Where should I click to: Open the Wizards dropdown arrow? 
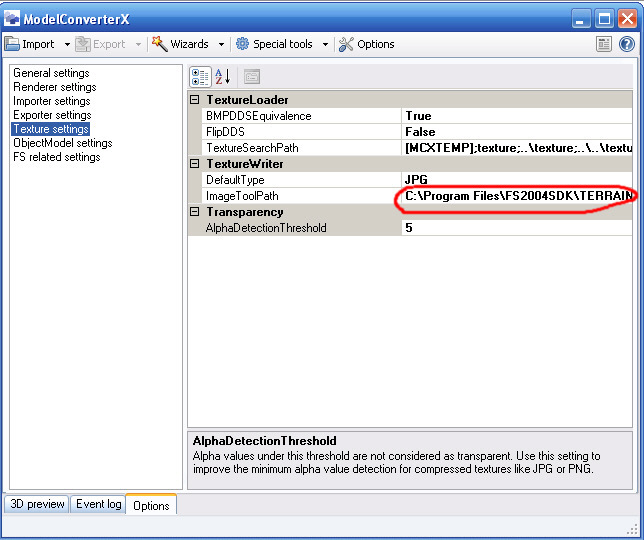point(221,44)
